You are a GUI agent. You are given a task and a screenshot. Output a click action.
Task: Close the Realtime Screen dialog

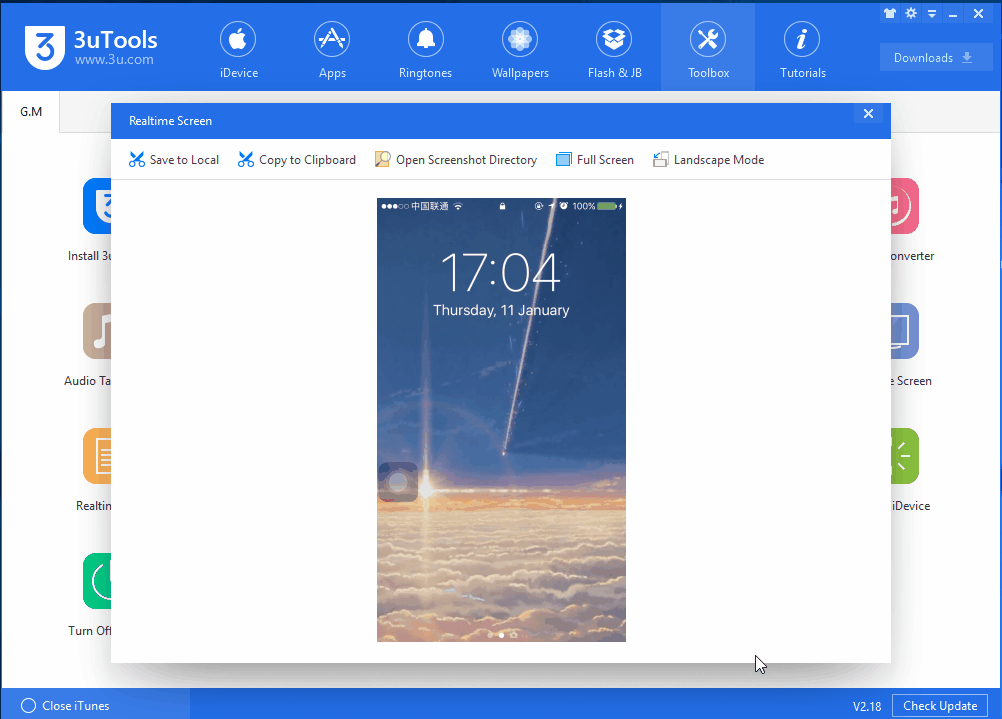click(868, 114)
